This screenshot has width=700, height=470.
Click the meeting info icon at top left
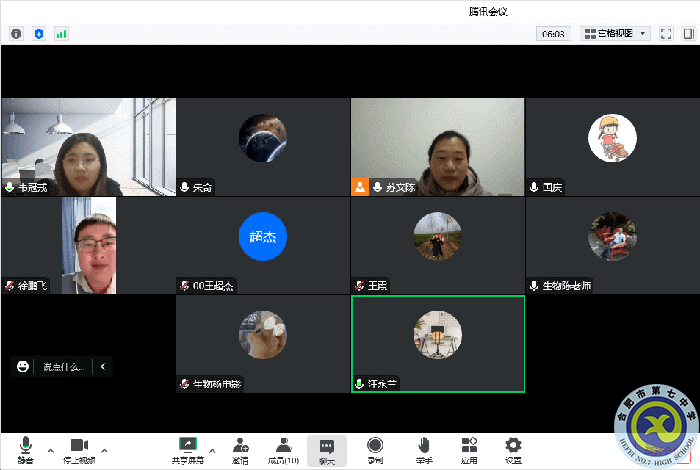[x=16, y=33]
